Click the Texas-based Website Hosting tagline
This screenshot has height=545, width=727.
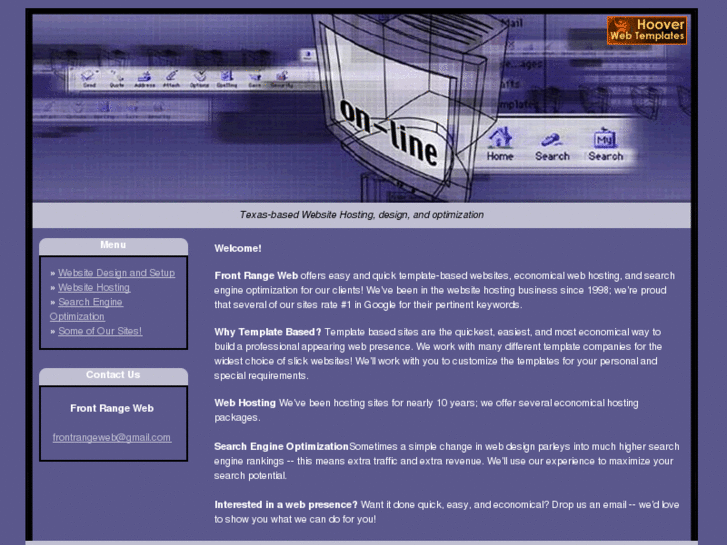[x=362, y=215]
